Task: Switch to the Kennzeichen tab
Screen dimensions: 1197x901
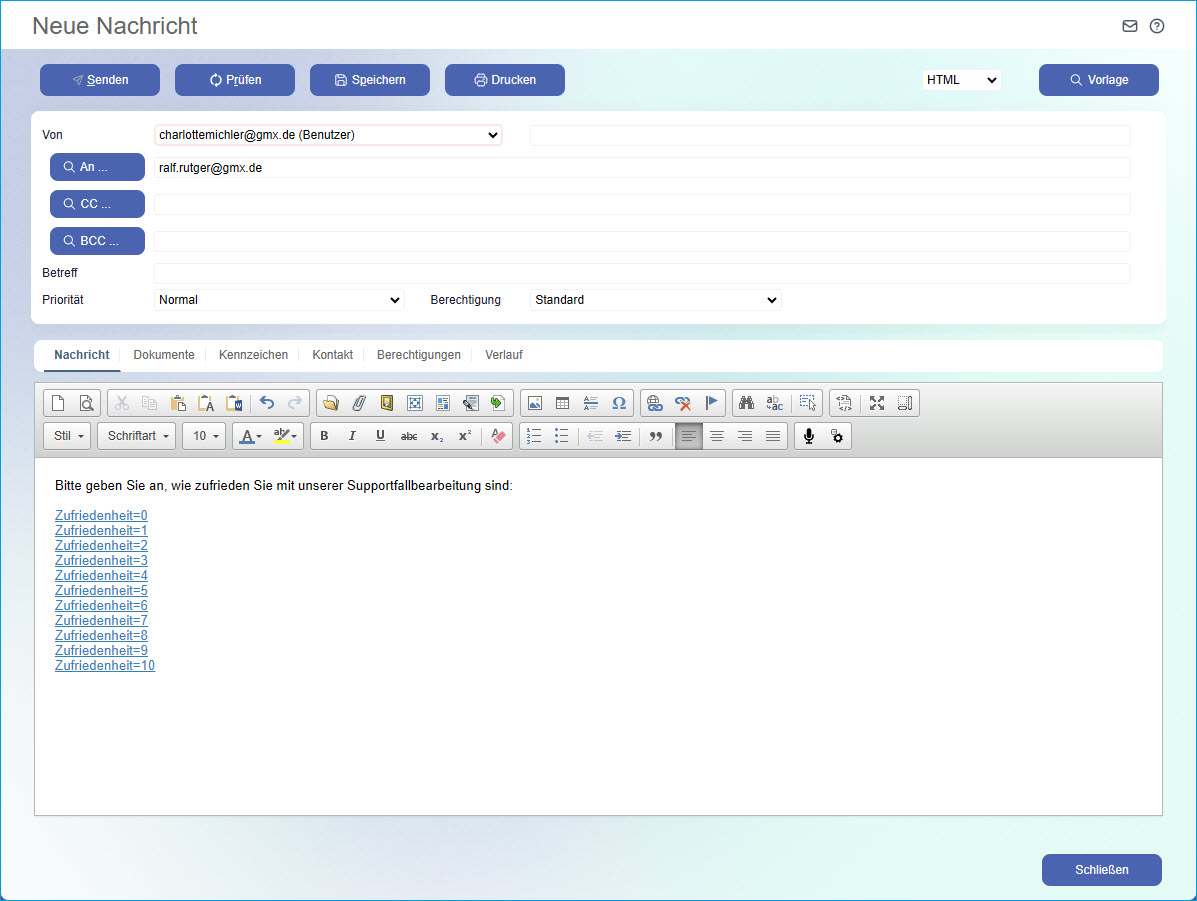Action: click(253, 355)
